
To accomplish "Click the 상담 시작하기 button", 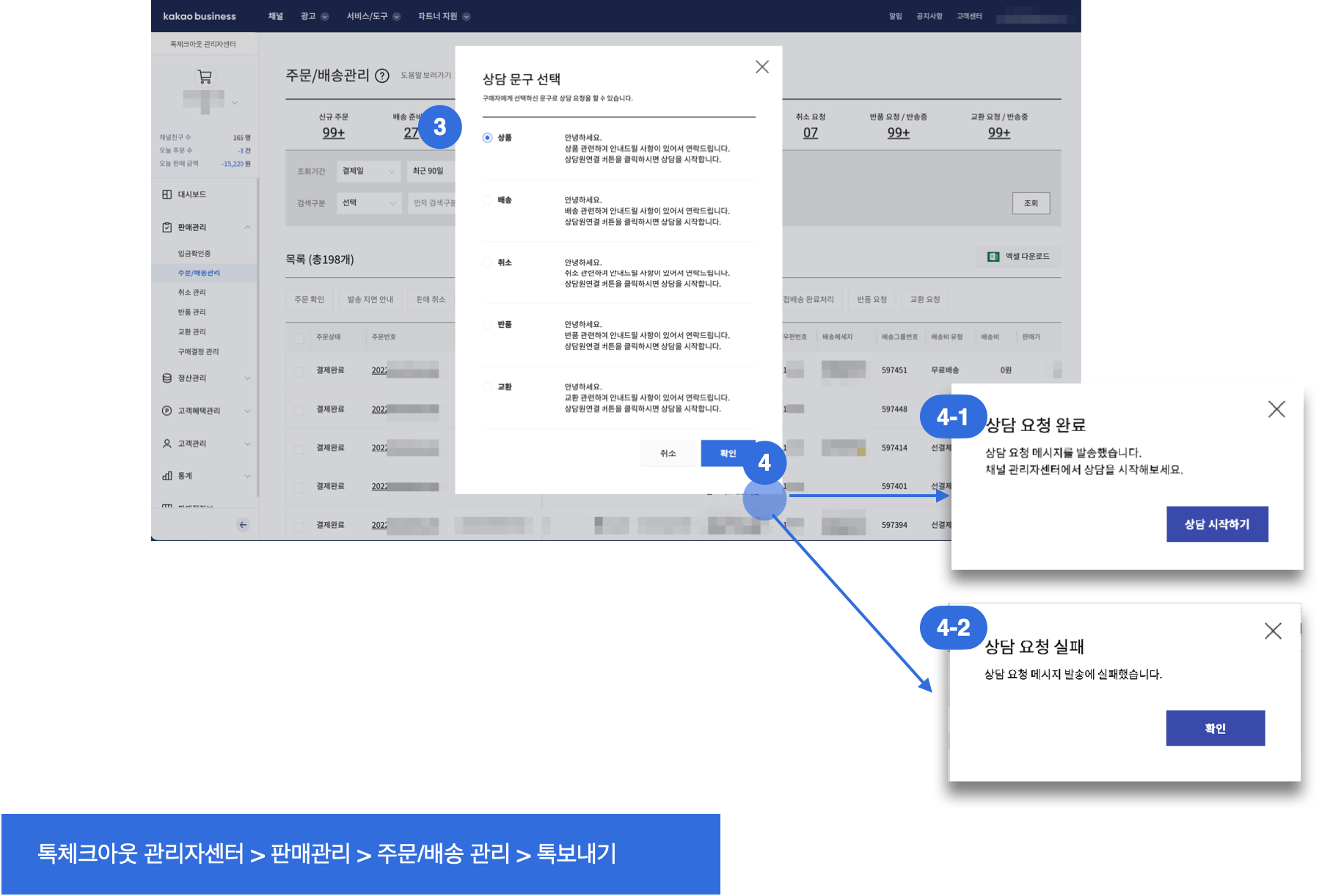I will [1216, 524].
